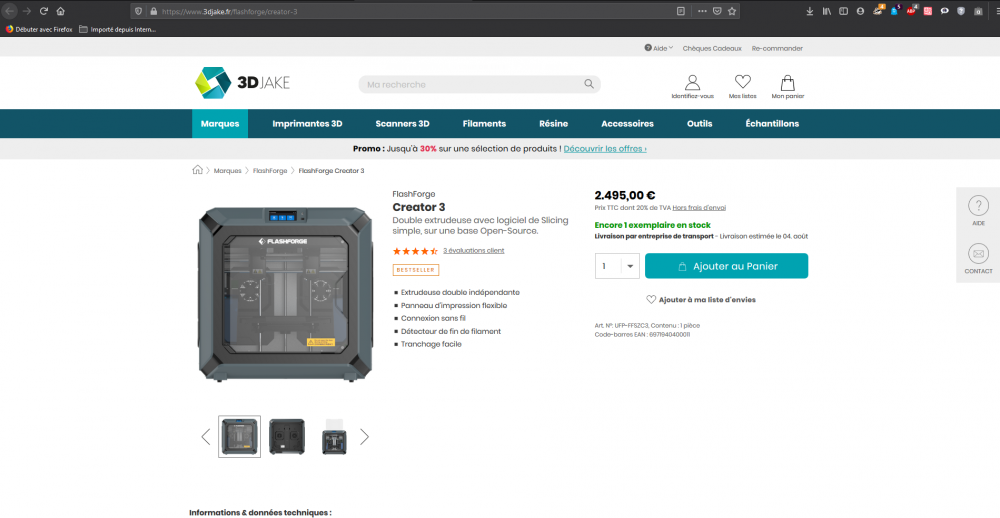Go back one page in browser
Screen dimensions: 1000x518
pyautogui.click(x=10, y=11)
